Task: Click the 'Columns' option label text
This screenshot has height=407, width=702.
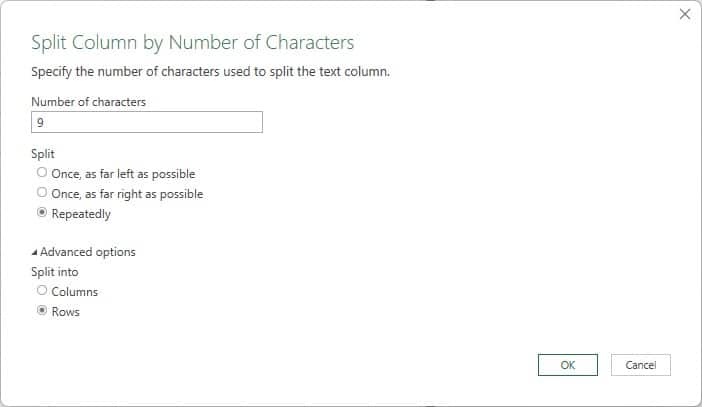Action: (x=75, y=291)
